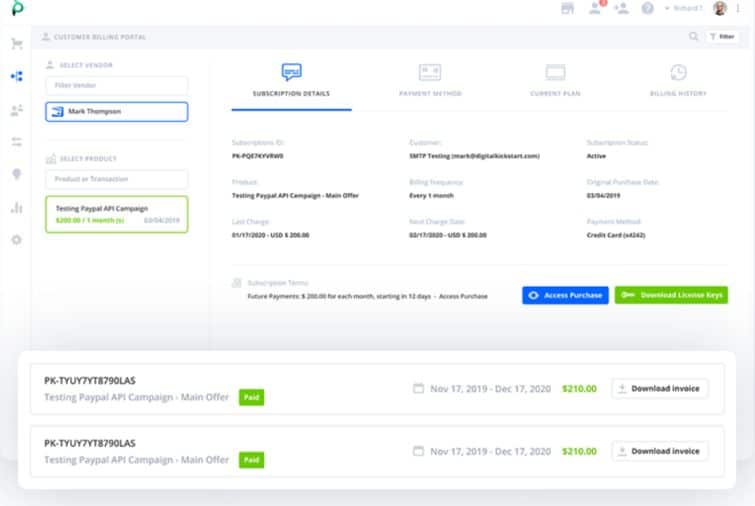Viewport: 755px width, 506px height.
Task: Open the settings gear in sidebar
Action: coord(16,240)
